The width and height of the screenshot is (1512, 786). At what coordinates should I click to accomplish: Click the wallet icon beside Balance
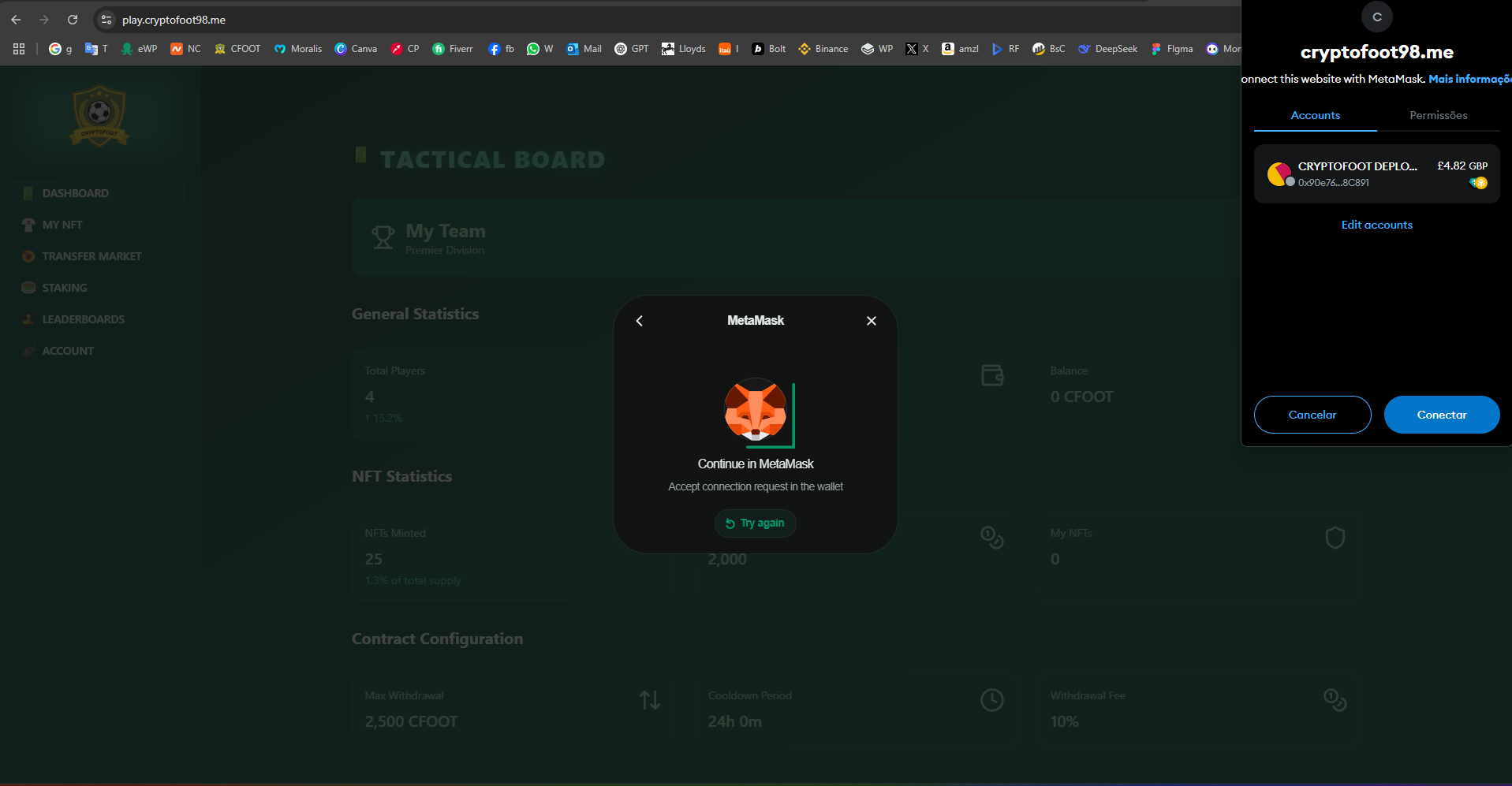coord(992,375)
